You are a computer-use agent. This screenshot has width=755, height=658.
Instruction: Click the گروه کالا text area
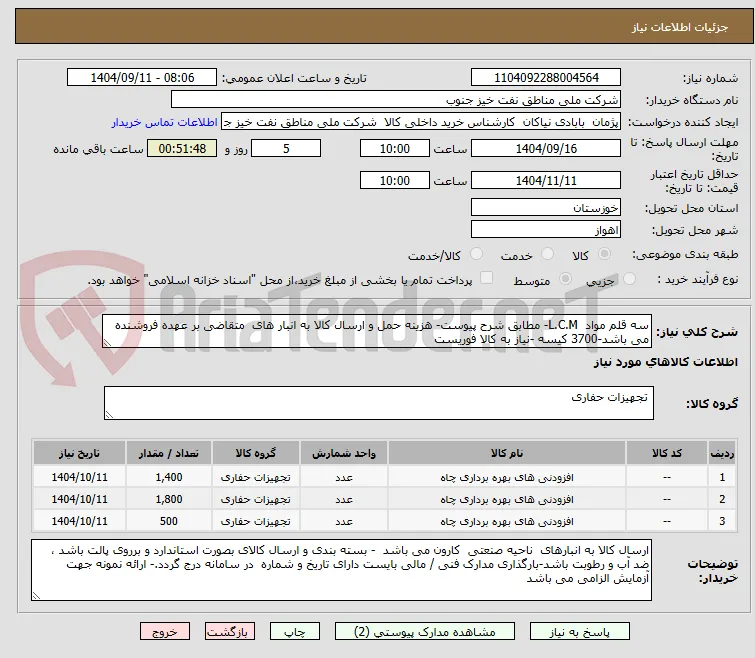coord(378,403)
